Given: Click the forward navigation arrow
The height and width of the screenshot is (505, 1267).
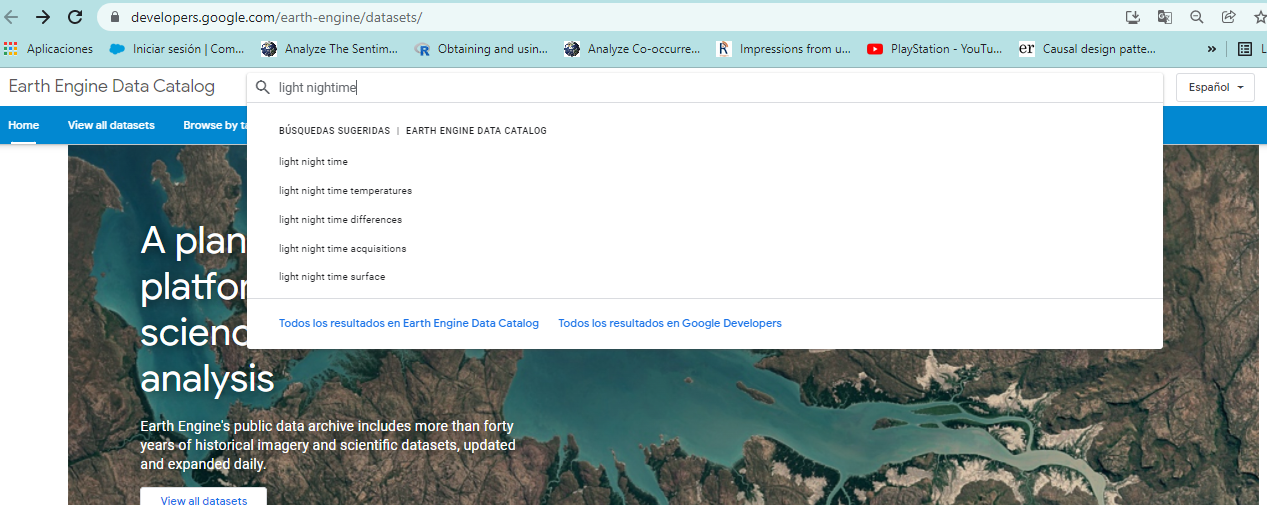Looking at the screenshot, I should 43,17.
